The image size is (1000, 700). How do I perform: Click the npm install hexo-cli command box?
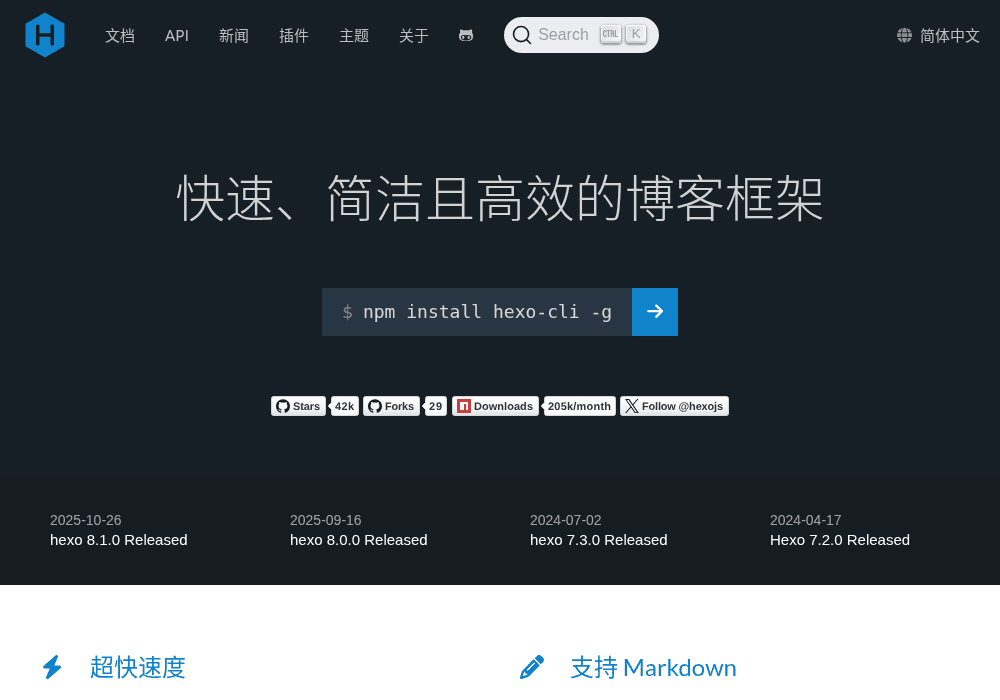pyautogui.click(x=477, y=312)
